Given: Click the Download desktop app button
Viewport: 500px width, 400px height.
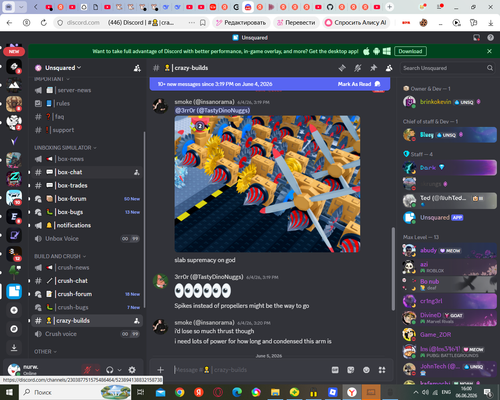Looking at the screenshot, I should coord(410,51).
